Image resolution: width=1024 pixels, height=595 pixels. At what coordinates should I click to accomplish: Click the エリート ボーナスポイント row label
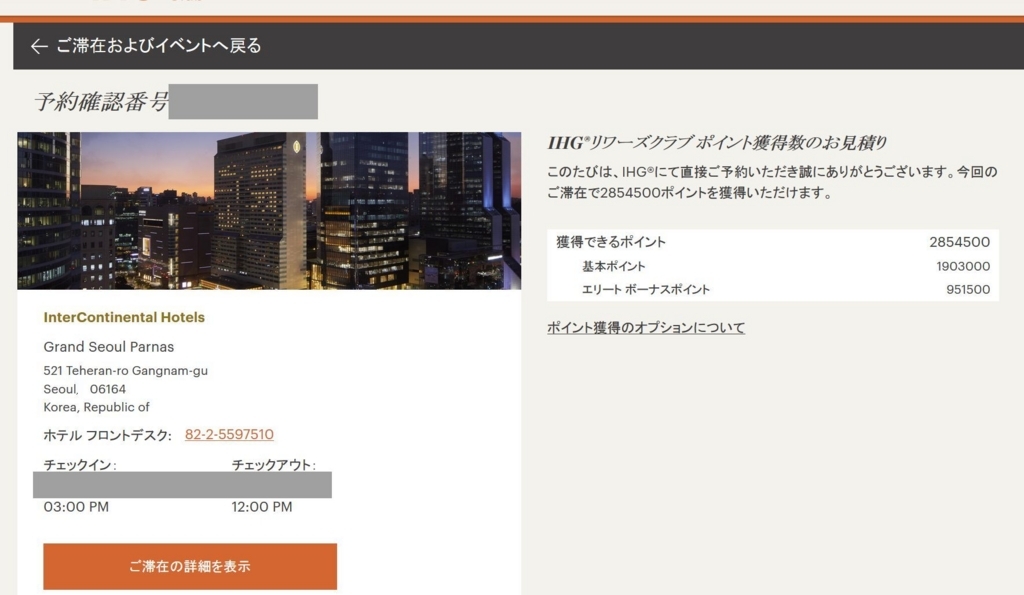click(645, 290)
